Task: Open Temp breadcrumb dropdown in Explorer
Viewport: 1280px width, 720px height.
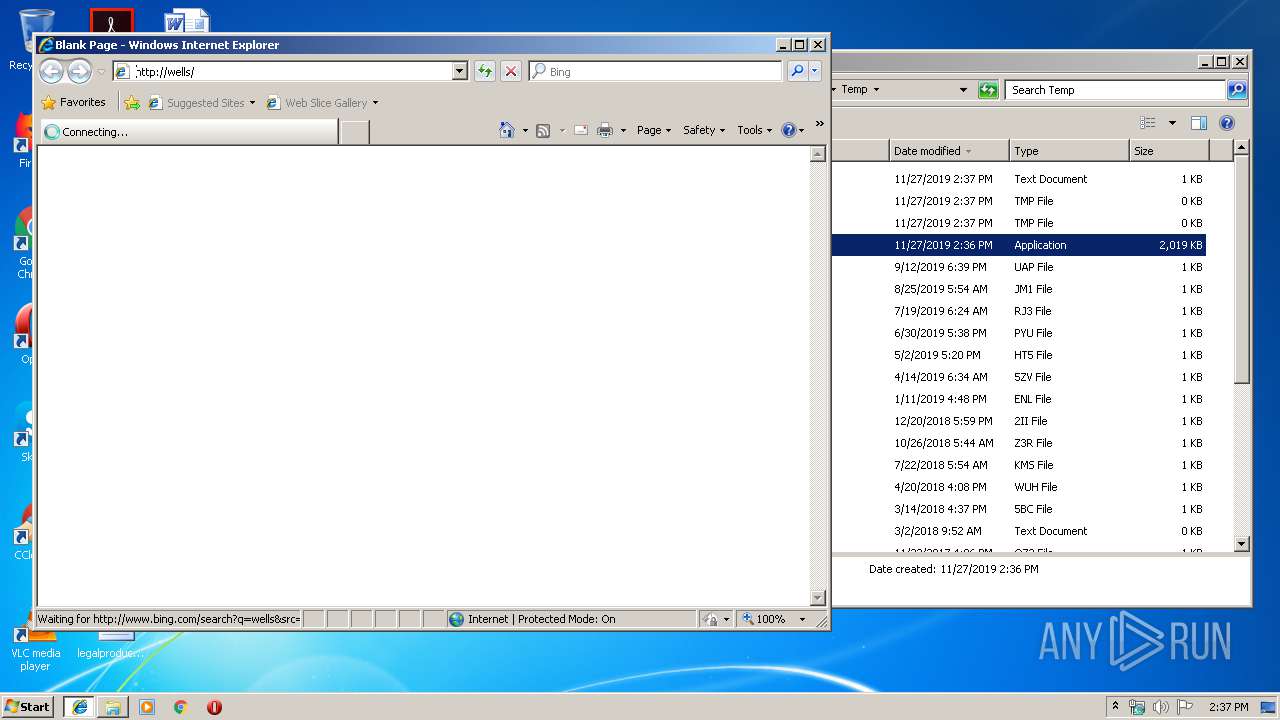Action: [876, 90]
